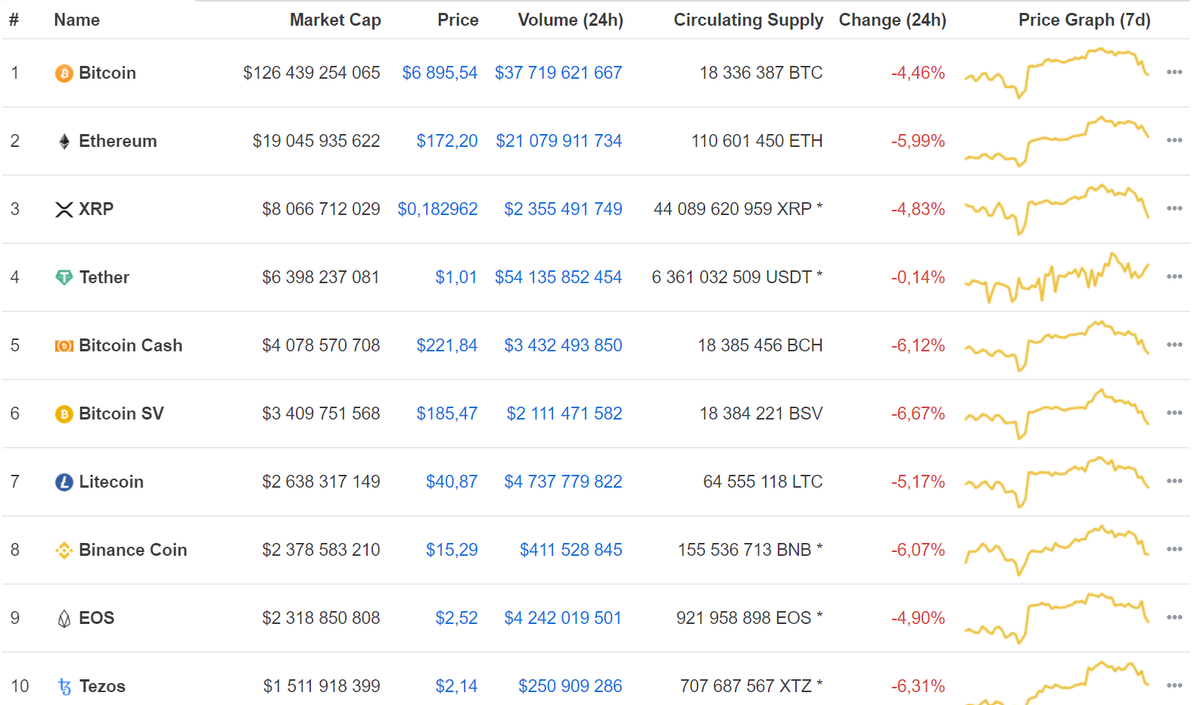This screenshot has height=705, width=1200.
Task: Click the Tether logo icon
Action: (64, 277)
